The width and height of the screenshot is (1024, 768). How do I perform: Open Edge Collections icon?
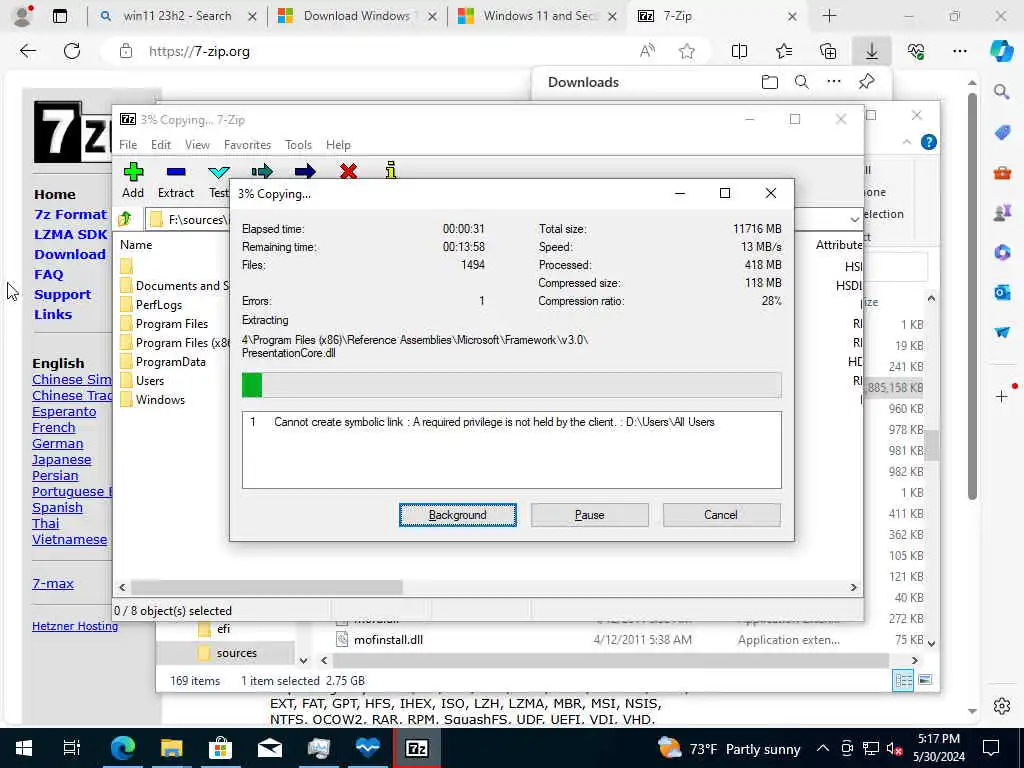[828, 51]
